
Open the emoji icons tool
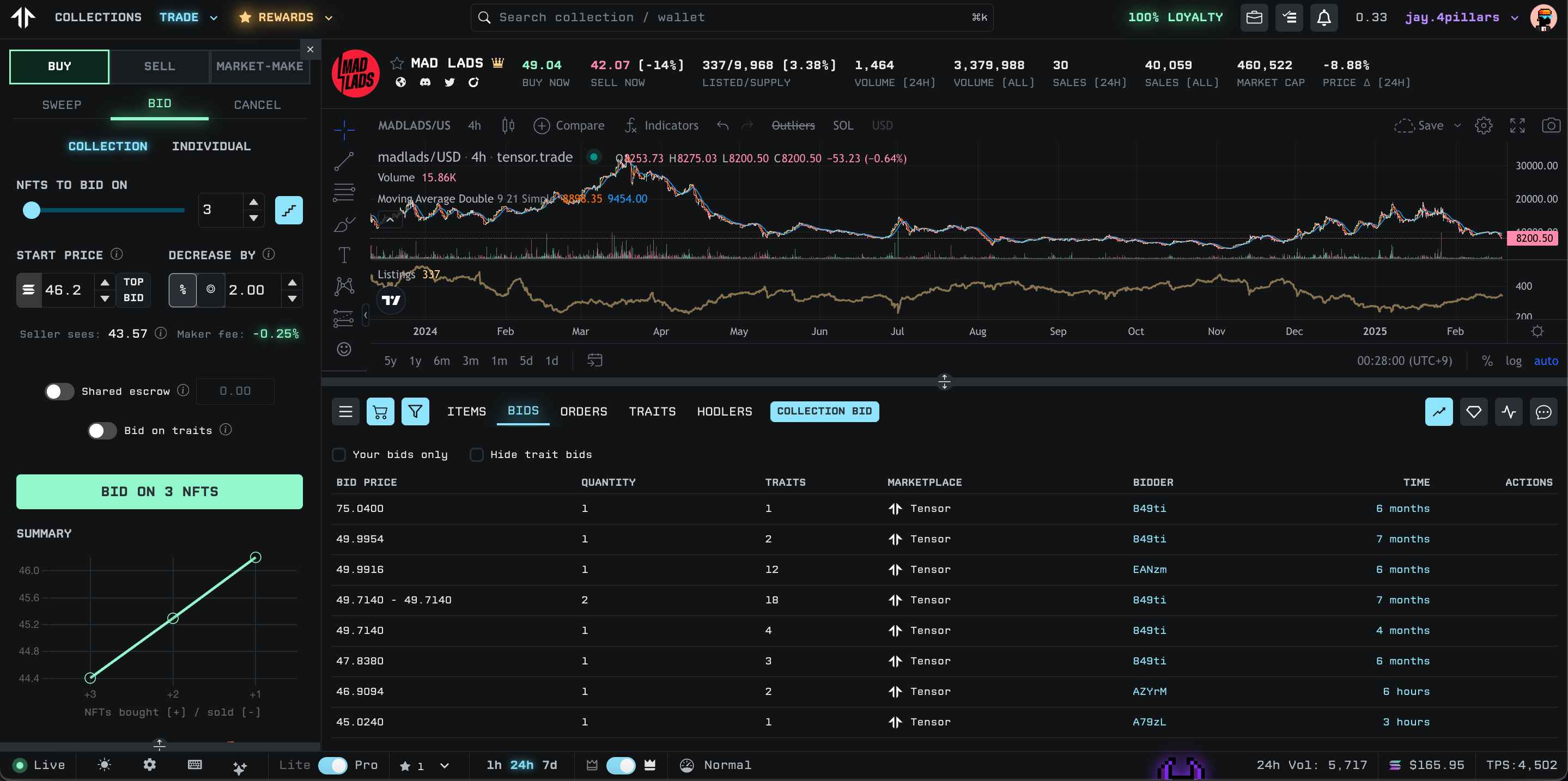[344, 349]
